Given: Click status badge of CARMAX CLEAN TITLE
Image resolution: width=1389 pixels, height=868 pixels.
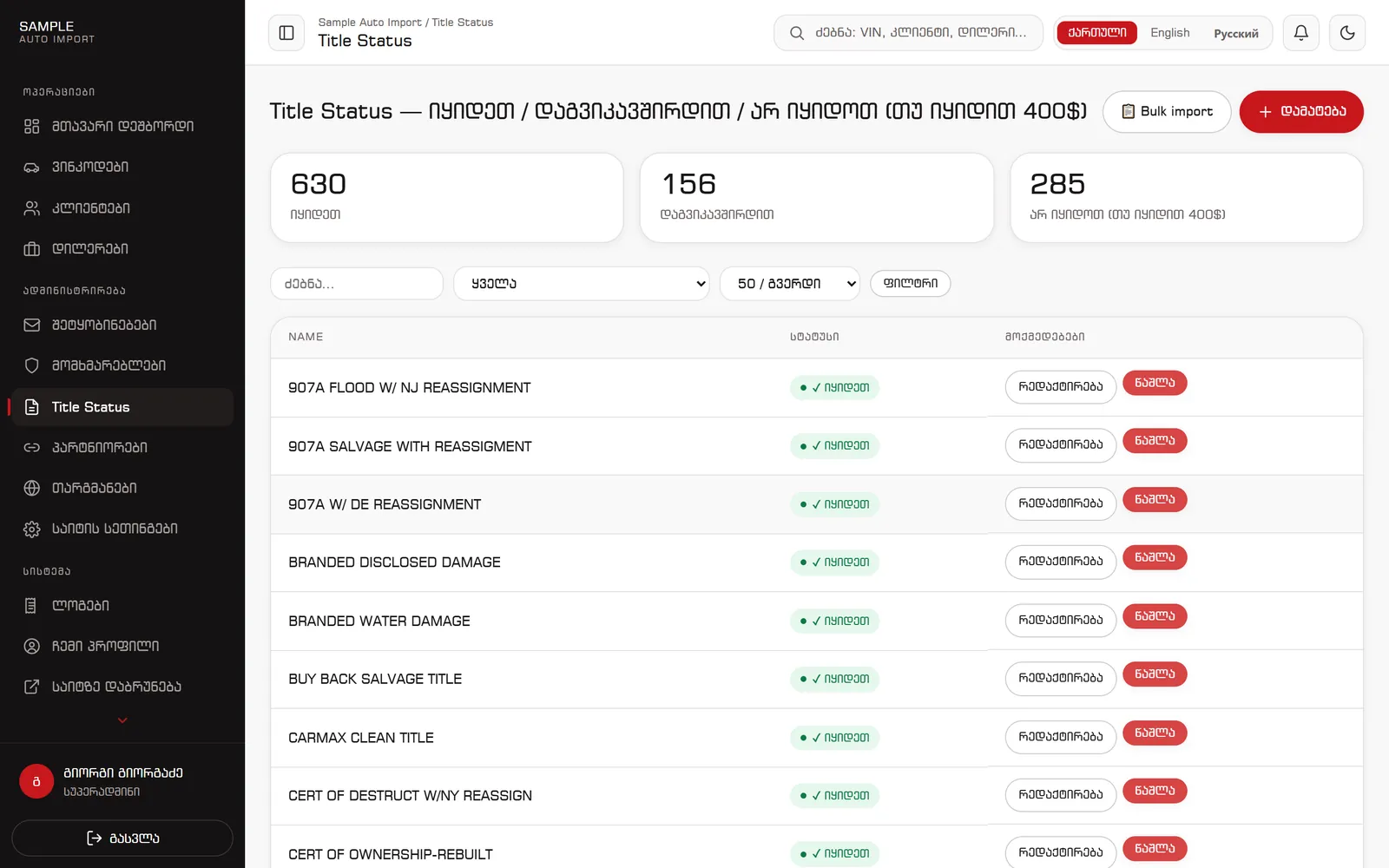Looking at the screenshot, I should point(834,738).
